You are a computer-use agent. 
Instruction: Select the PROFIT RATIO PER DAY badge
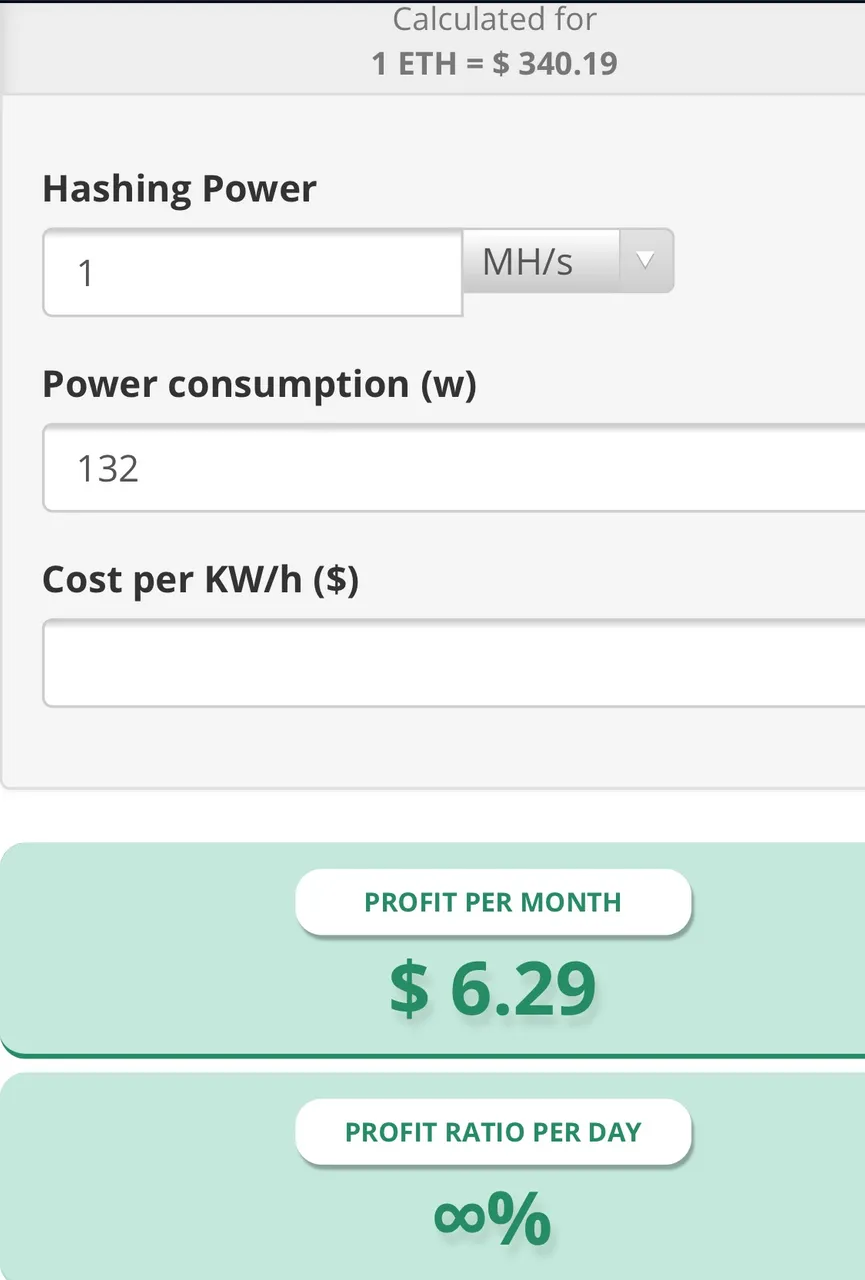(x=493, y=1132)
